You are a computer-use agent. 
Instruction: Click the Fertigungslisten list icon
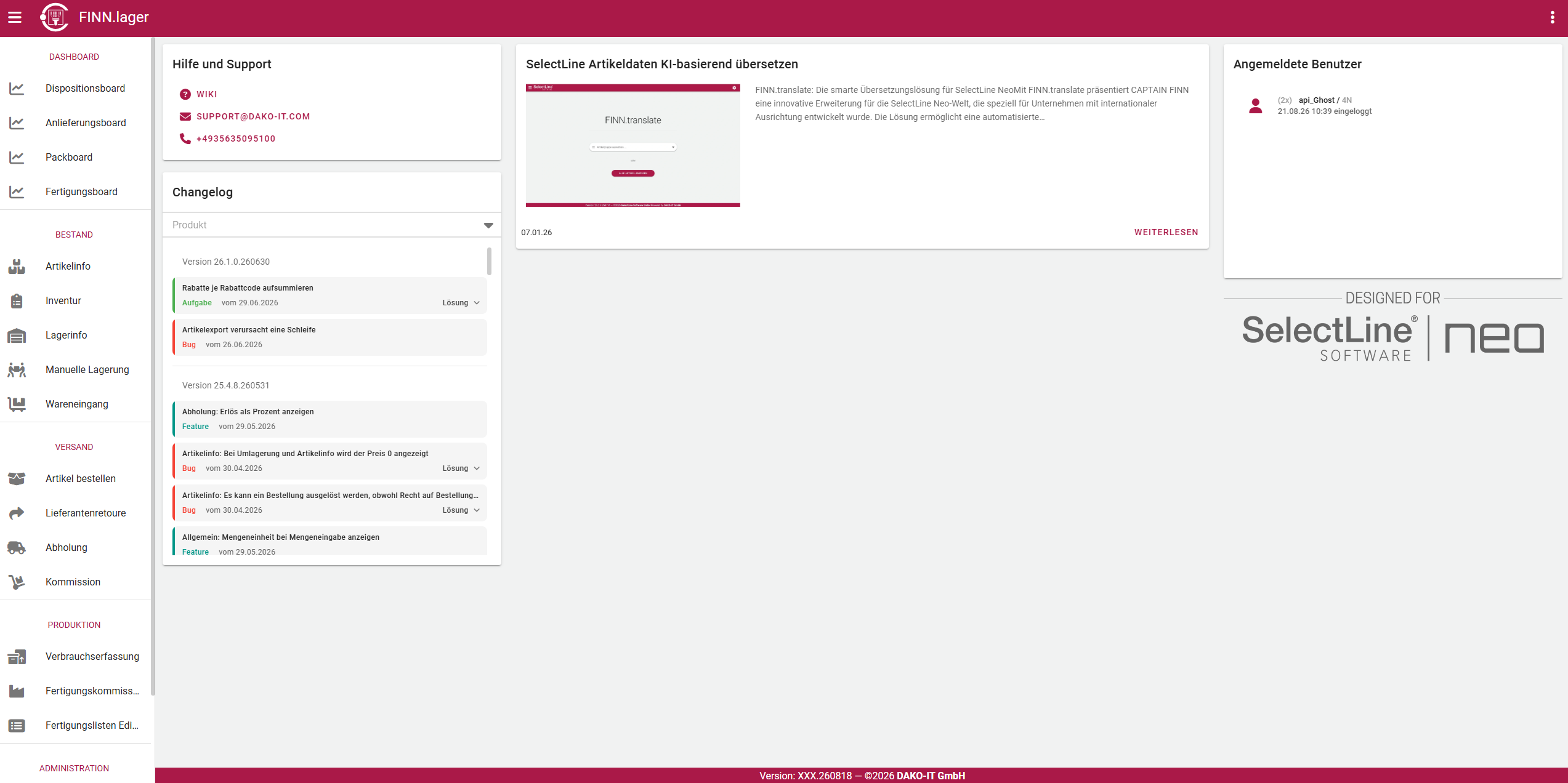pos(17,726)
